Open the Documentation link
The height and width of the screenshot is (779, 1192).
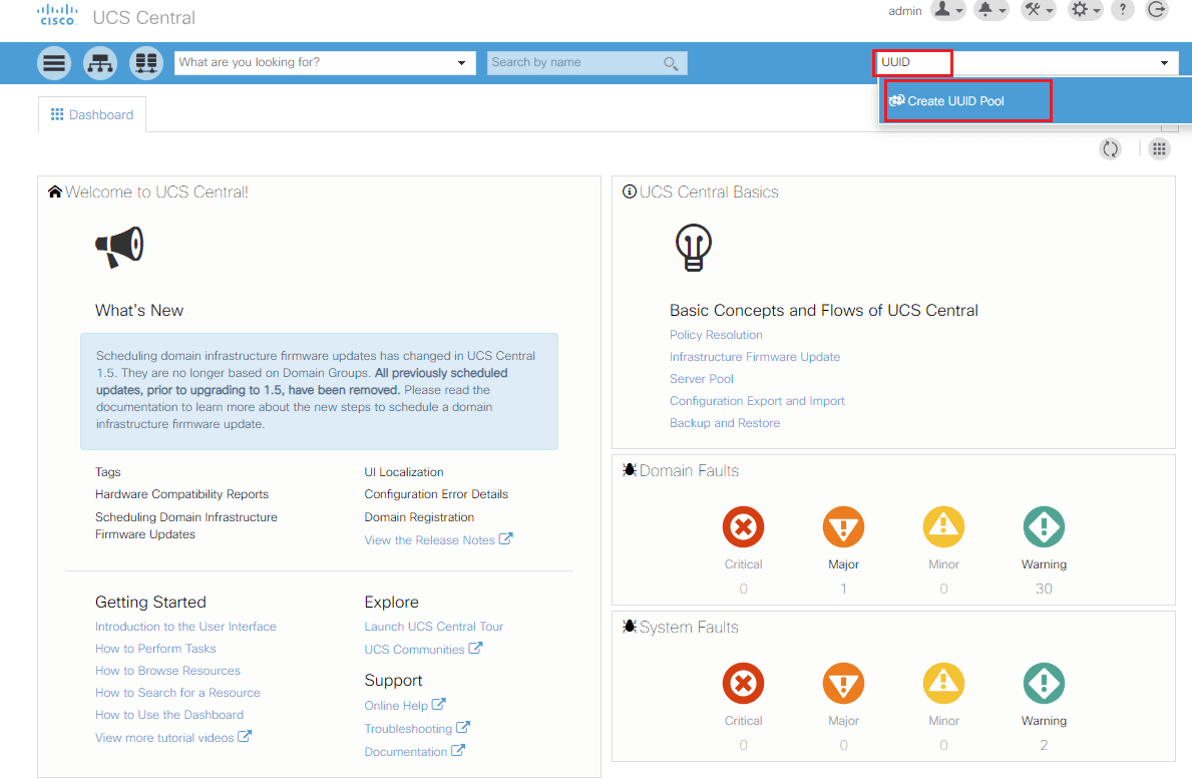click(x=414, y=751)
